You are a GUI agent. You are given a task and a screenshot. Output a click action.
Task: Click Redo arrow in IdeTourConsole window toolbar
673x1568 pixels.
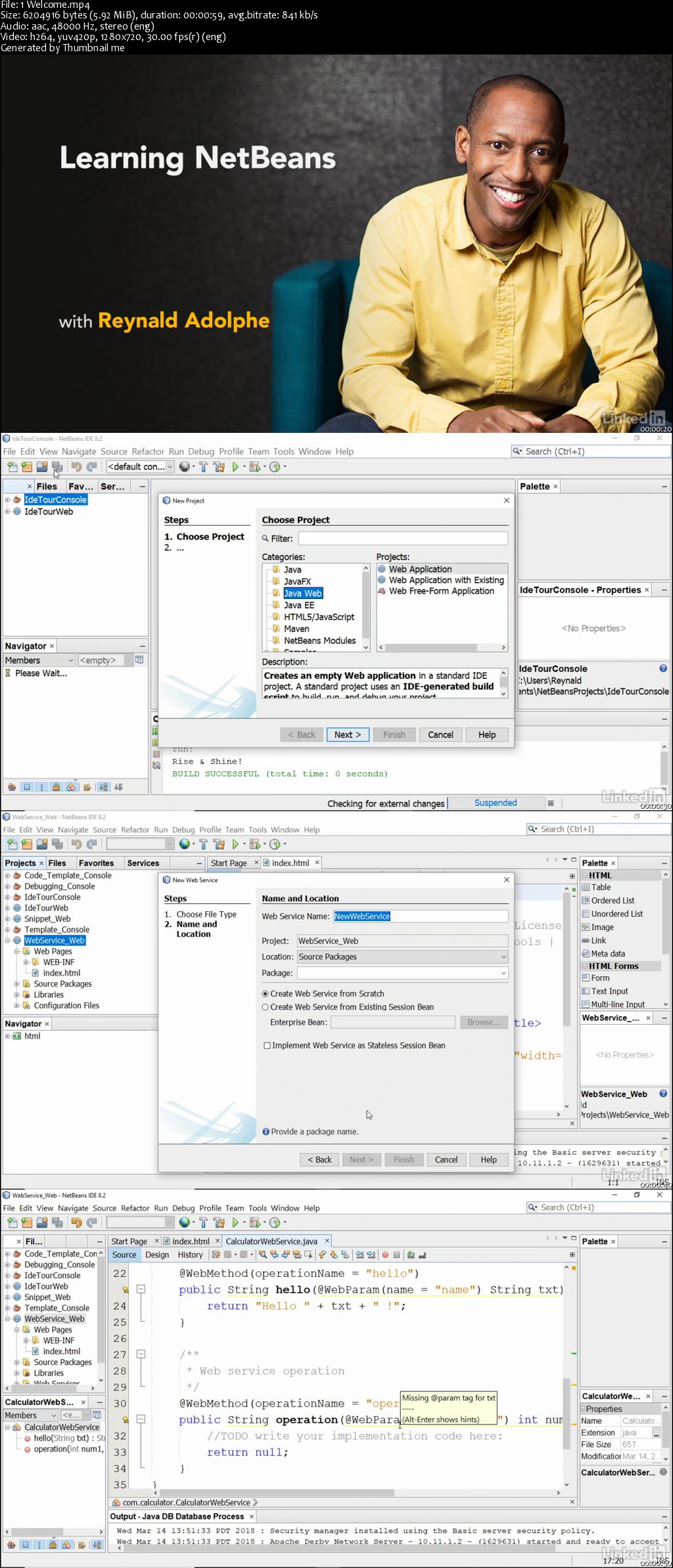click(x=91, y=466)
